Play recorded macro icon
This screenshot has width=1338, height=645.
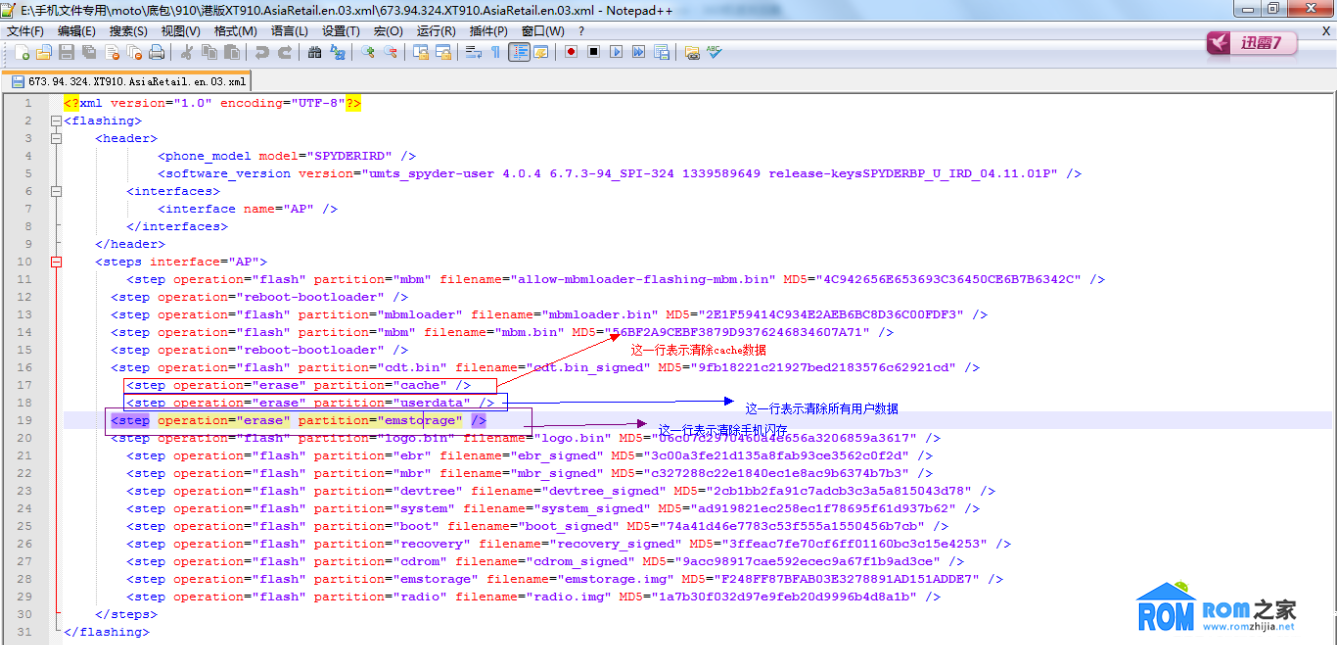point(616,52)
